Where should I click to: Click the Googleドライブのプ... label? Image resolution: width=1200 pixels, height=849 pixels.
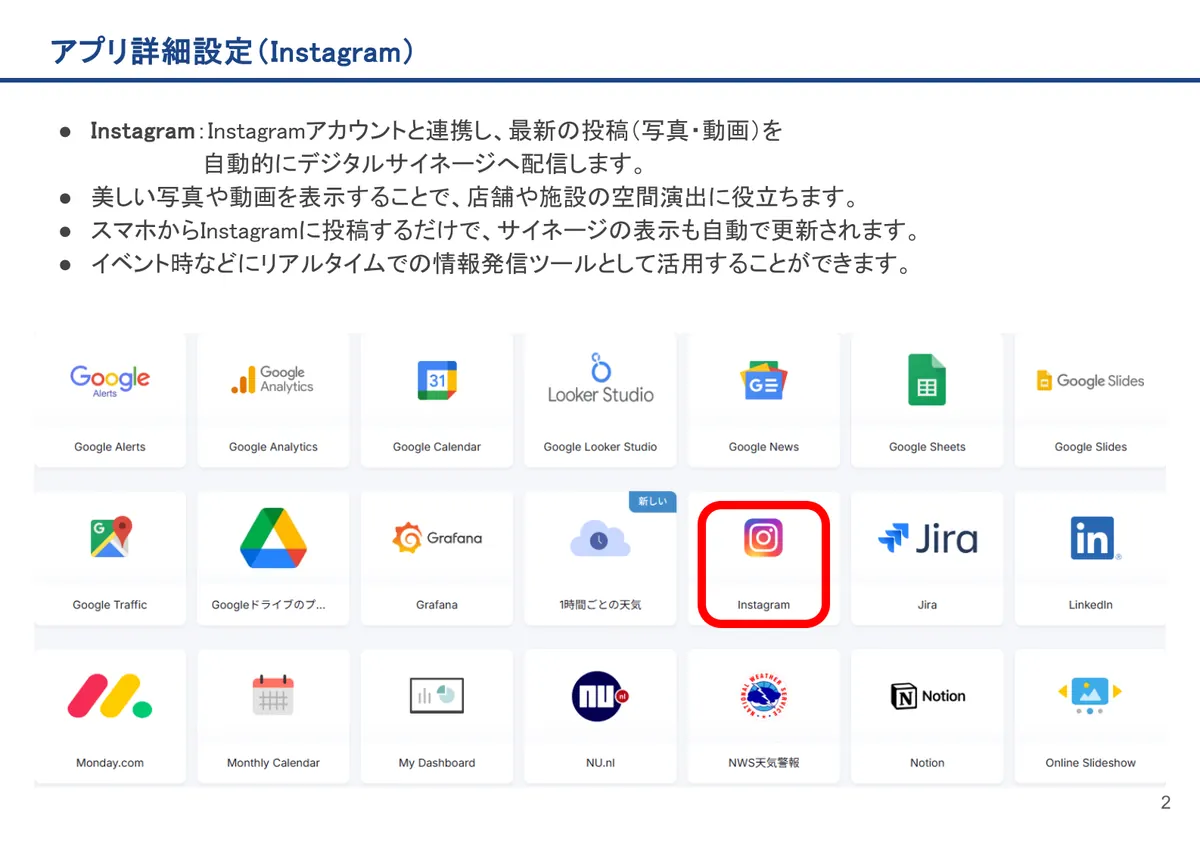[x=268, y=605]
